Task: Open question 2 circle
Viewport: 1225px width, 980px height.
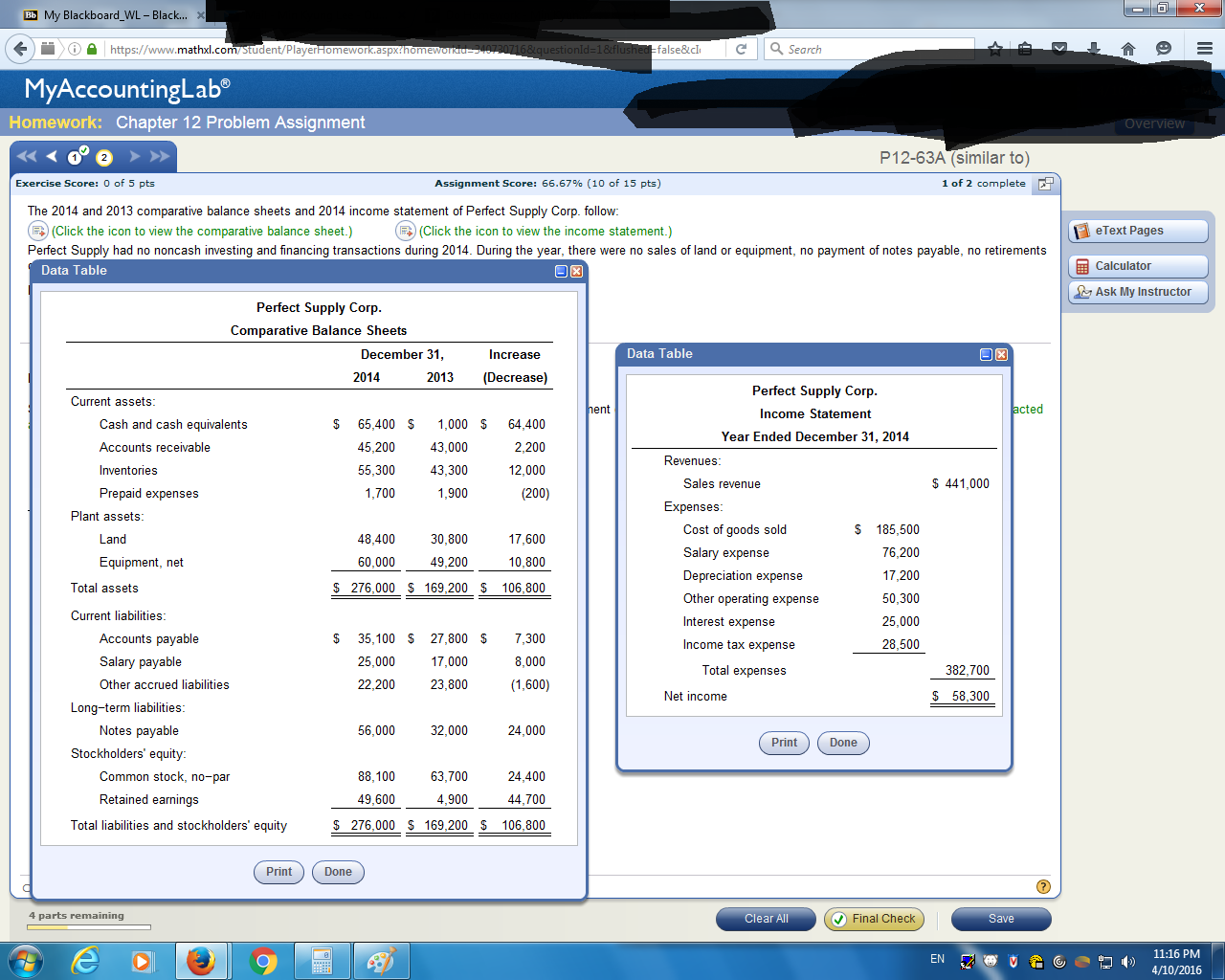Action: [103, 157]
